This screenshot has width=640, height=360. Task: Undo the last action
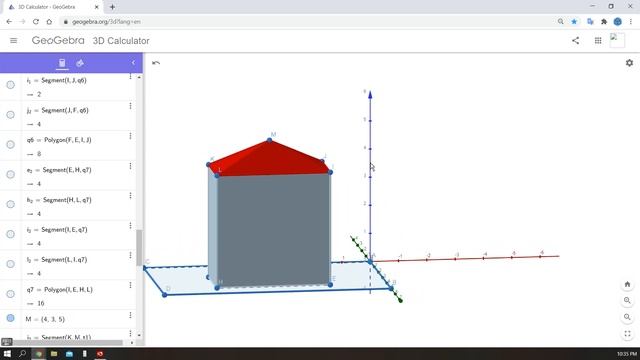[x=156, y=63]
